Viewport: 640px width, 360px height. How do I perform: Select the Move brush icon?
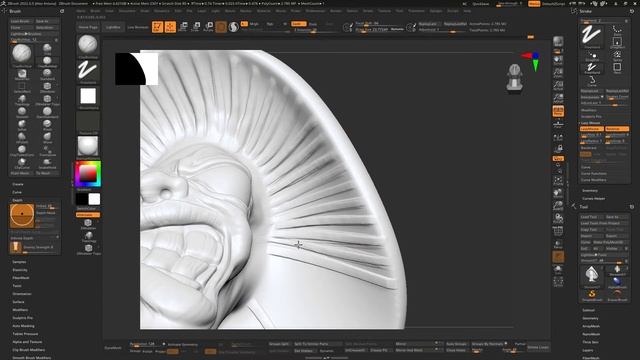(x=47, y=138)
